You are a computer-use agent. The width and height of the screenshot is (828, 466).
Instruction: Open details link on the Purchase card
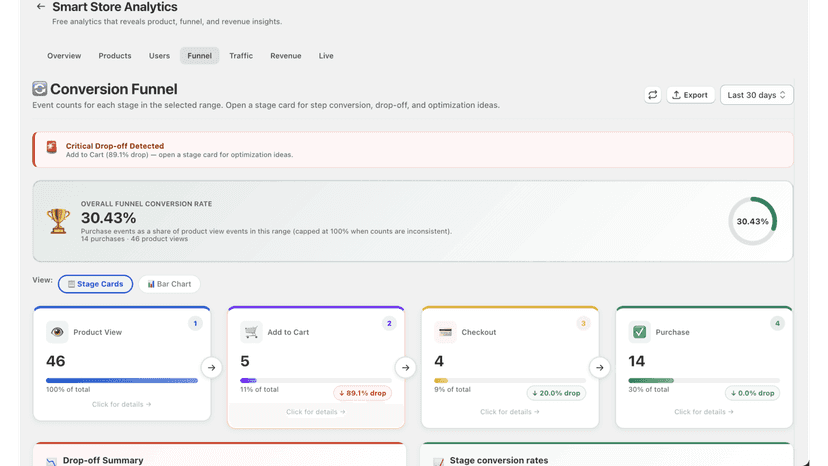coord(704,412)
